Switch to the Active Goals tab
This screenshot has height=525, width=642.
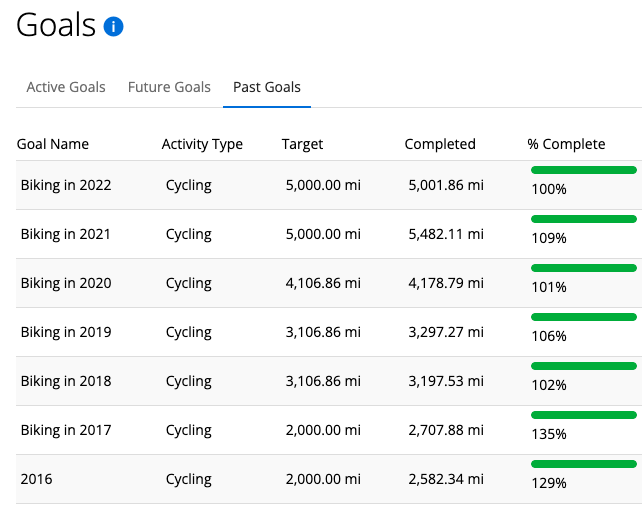(66, 87)
